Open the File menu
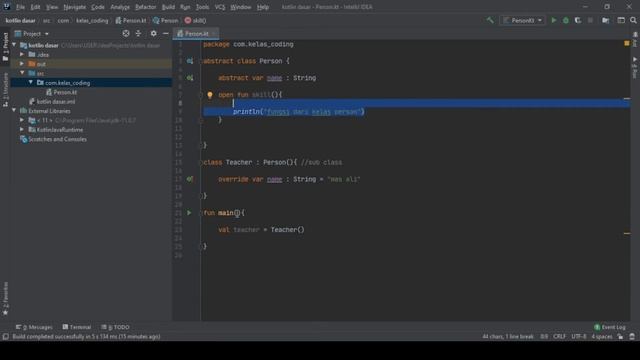640x360 pixels. pos(20,7)
